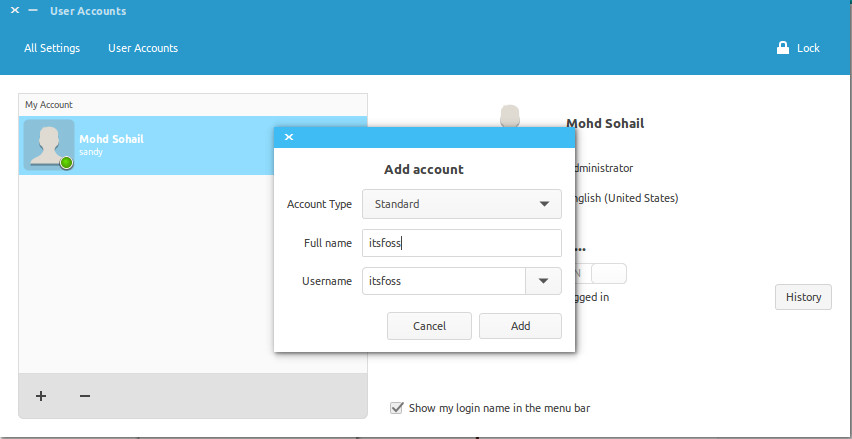Screen dimensions: 852x439
Task: Click the English (United States) language setting
Action: coord(623,198)
